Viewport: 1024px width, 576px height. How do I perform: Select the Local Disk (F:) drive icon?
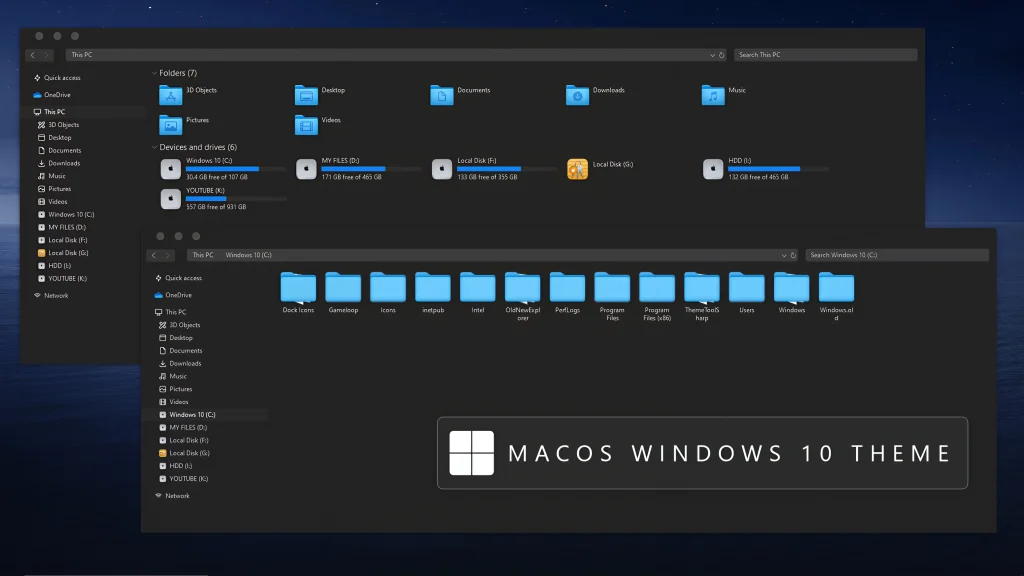(441, 169)
